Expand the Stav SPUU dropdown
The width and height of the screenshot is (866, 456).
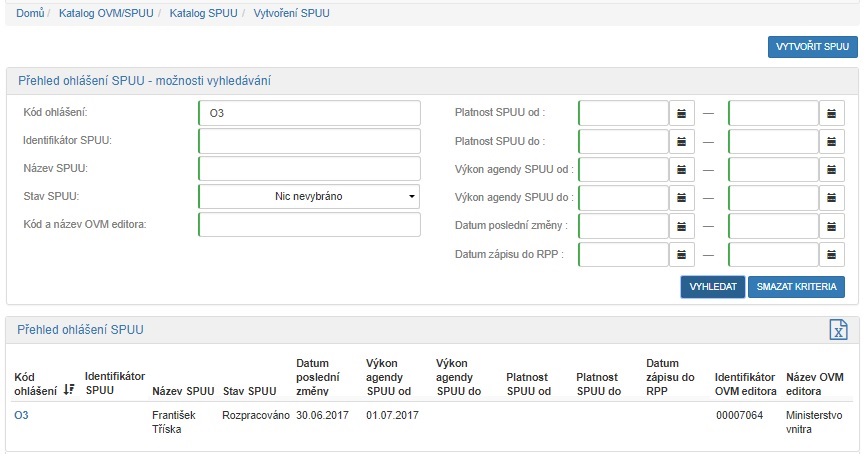click(309, 197)
